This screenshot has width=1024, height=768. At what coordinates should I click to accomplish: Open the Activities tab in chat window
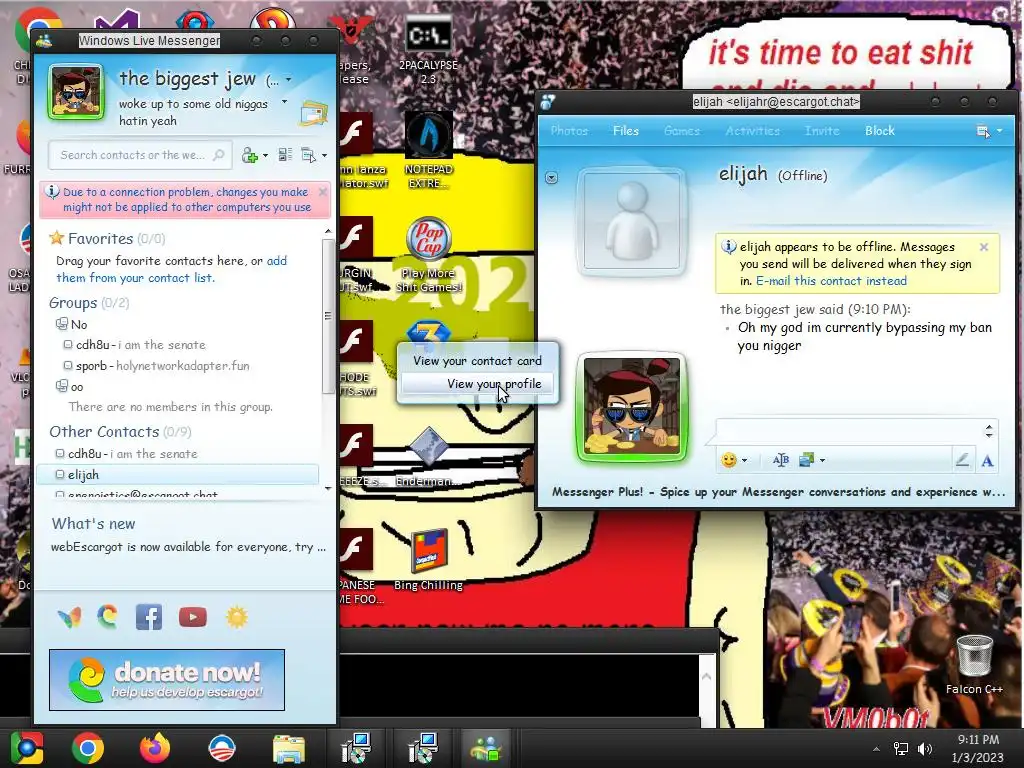752,131
